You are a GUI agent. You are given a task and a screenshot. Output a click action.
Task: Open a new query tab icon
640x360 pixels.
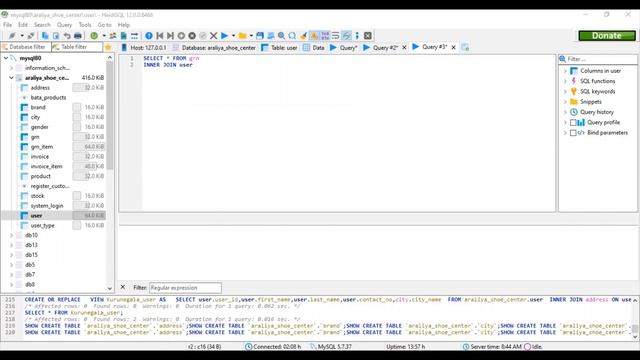465,47
